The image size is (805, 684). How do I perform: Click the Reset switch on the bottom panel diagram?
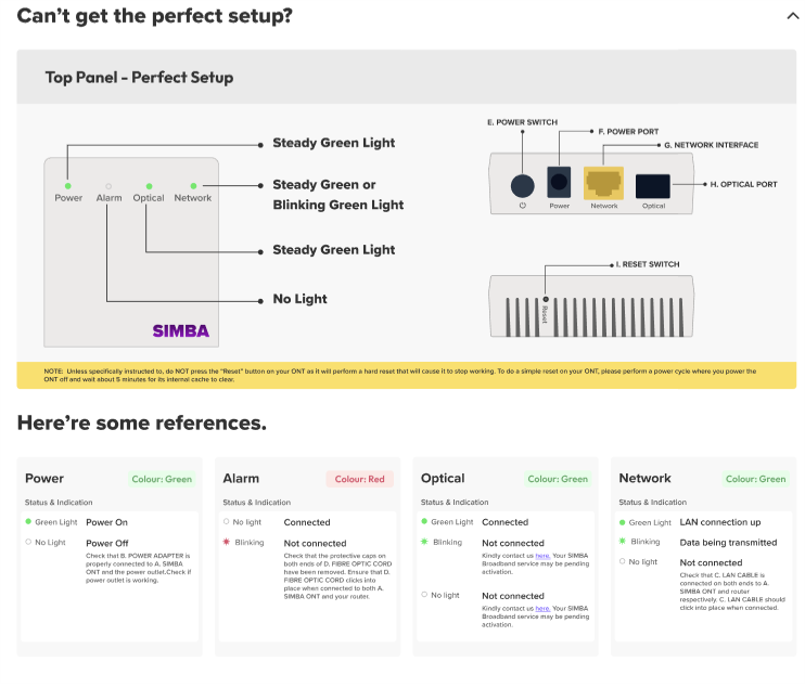pos(548,297)
